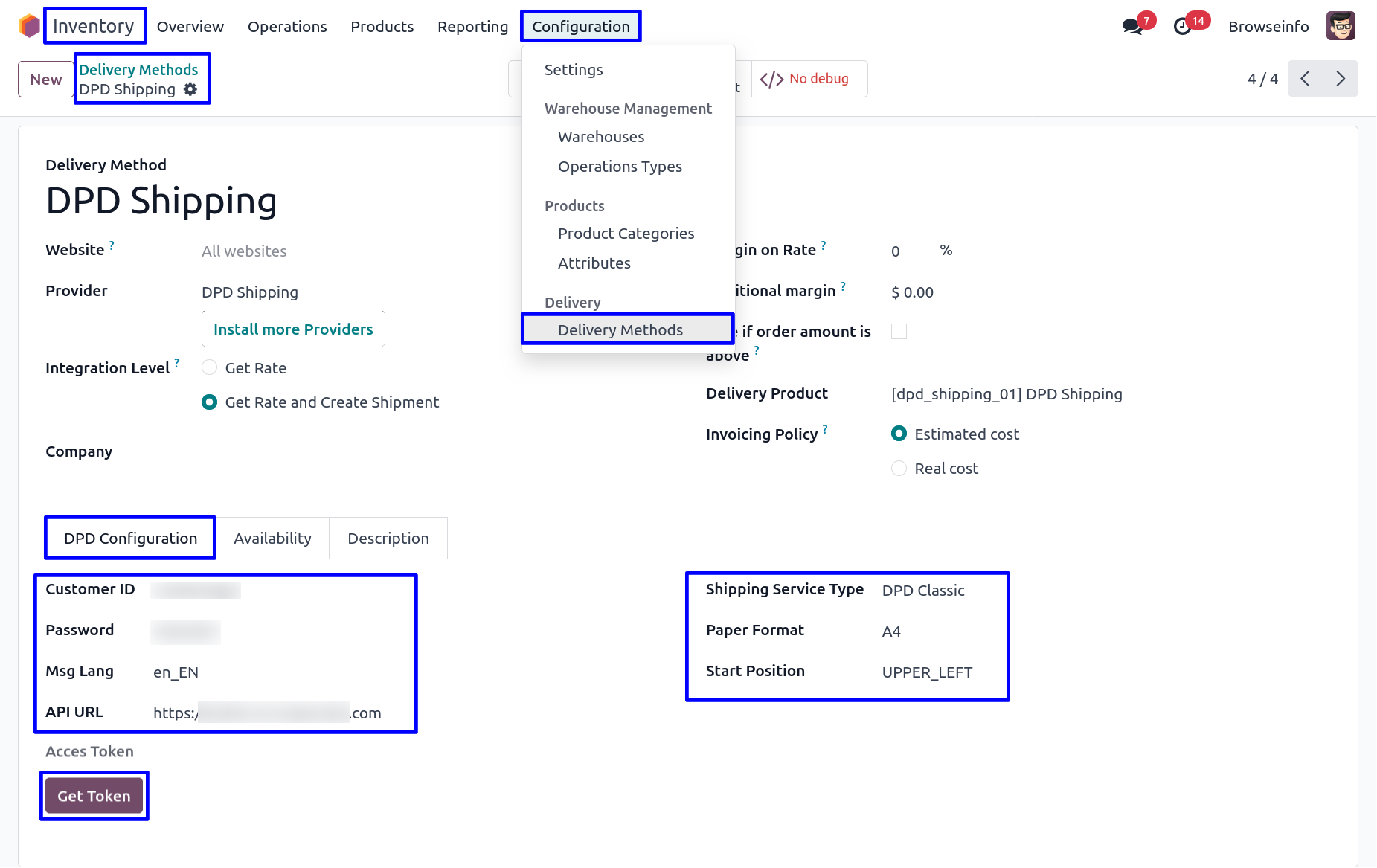Select Get Rate and Create Shipment option
Screen dimensions: 1377x868
point(210,402)
